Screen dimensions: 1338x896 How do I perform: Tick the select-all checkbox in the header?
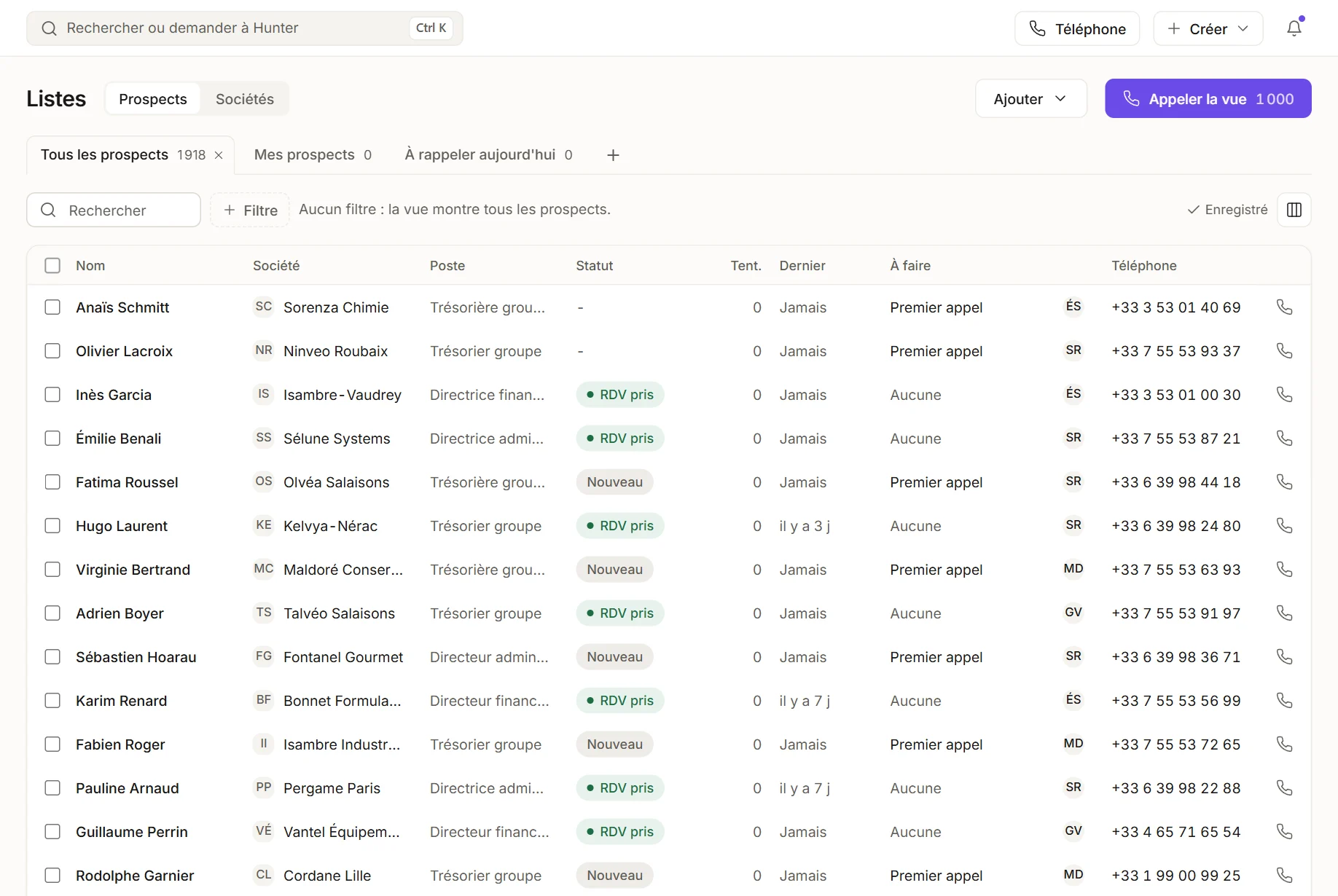tap(52, 266)
